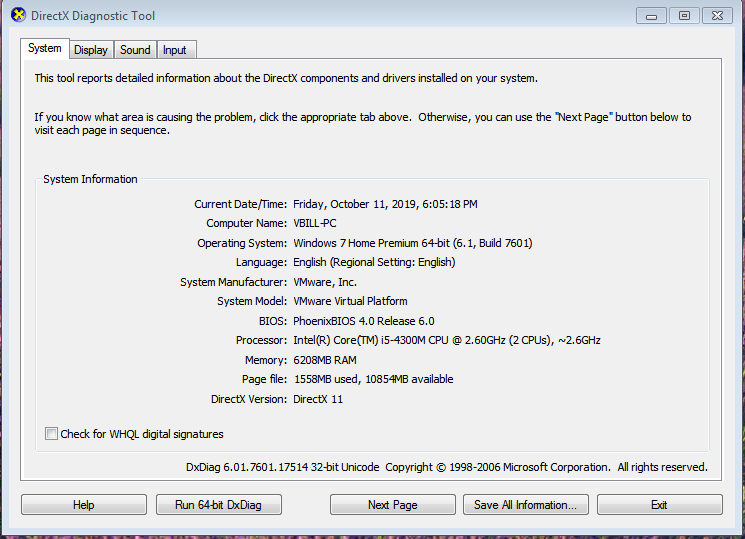This screenshot has height=539, width=745.
Task: Click 'VMware Virtual Platform' model value
Action: (x=350, y=301)
